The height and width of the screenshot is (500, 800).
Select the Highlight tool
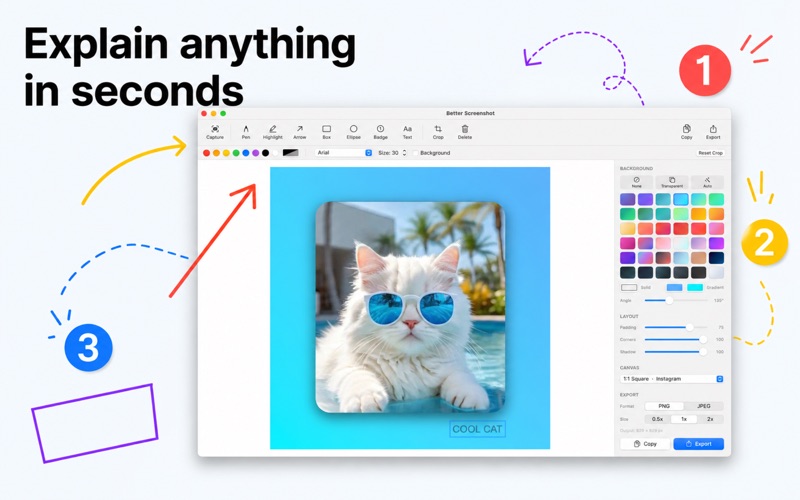click(272, 132)
